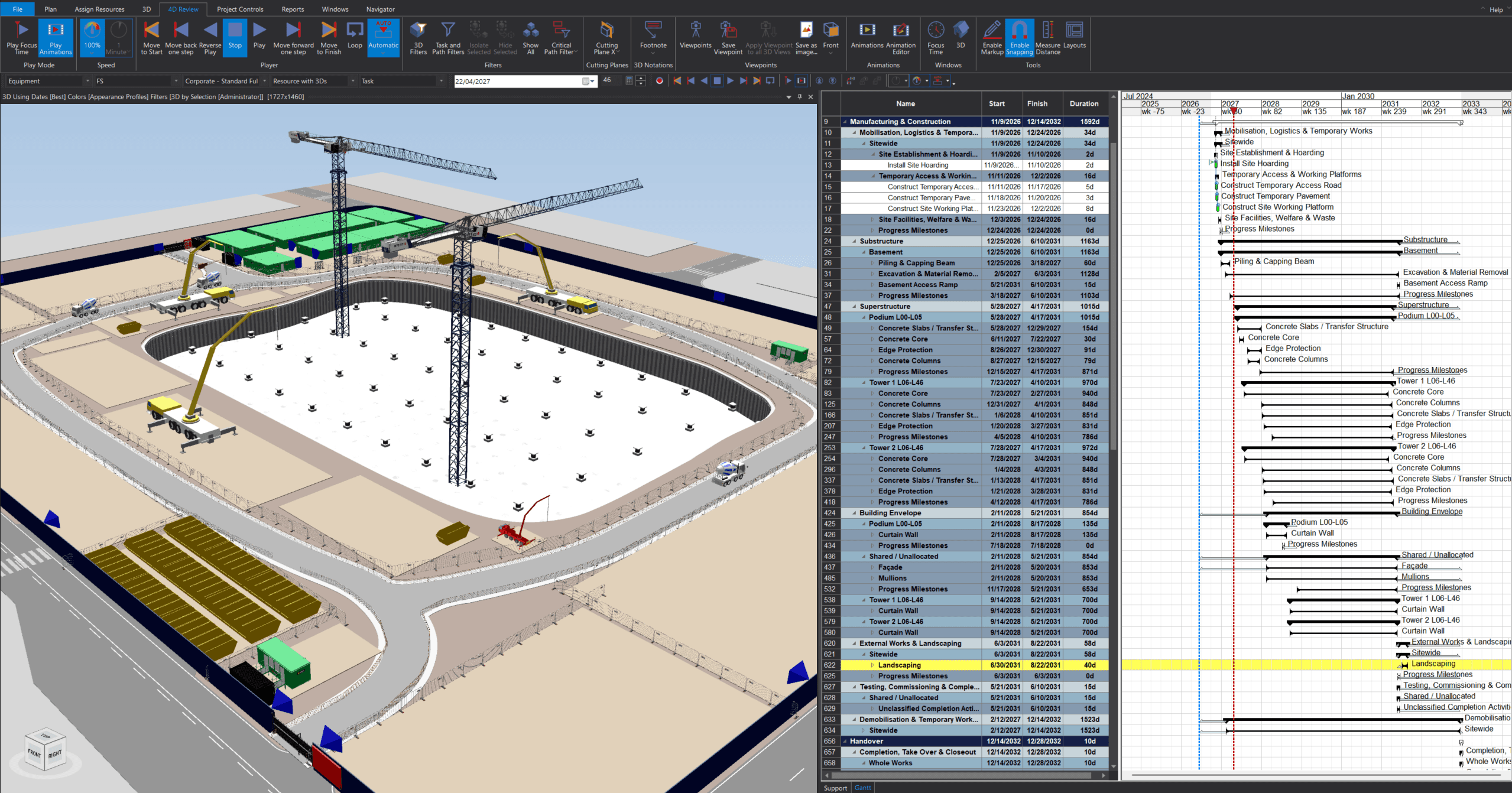The image size is (1512, 793).
Task: Select the Measure Distance tool
Action: pos(1048,38)
